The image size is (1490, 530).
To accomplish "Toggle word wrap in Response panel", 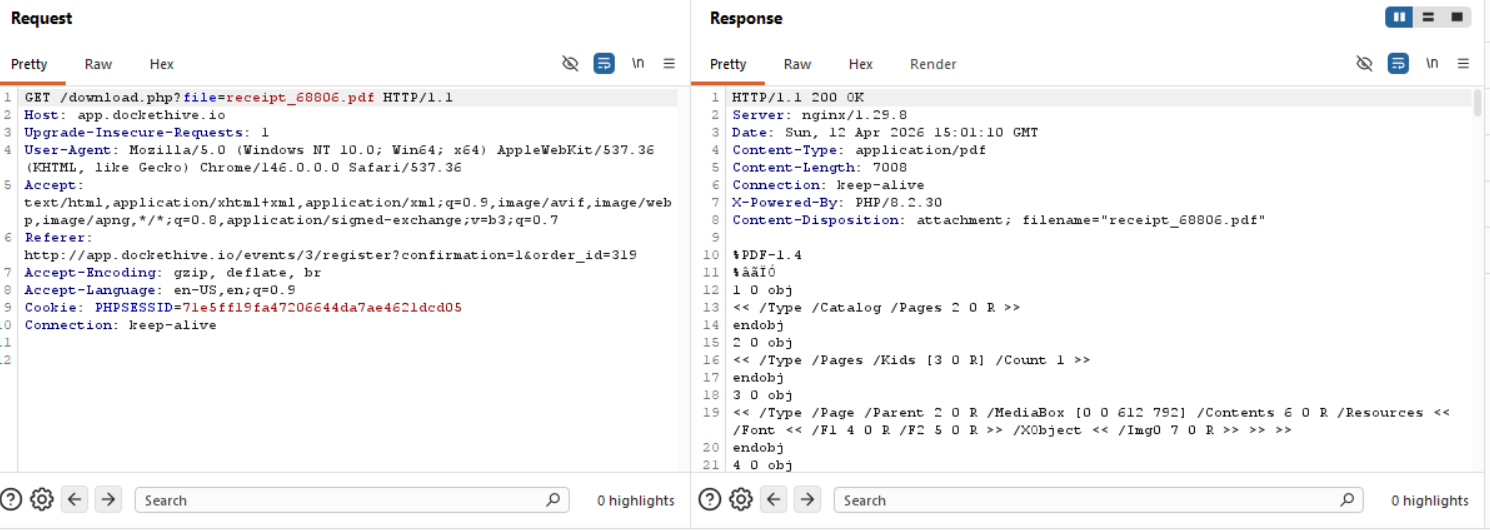I will coord(1398,64).
